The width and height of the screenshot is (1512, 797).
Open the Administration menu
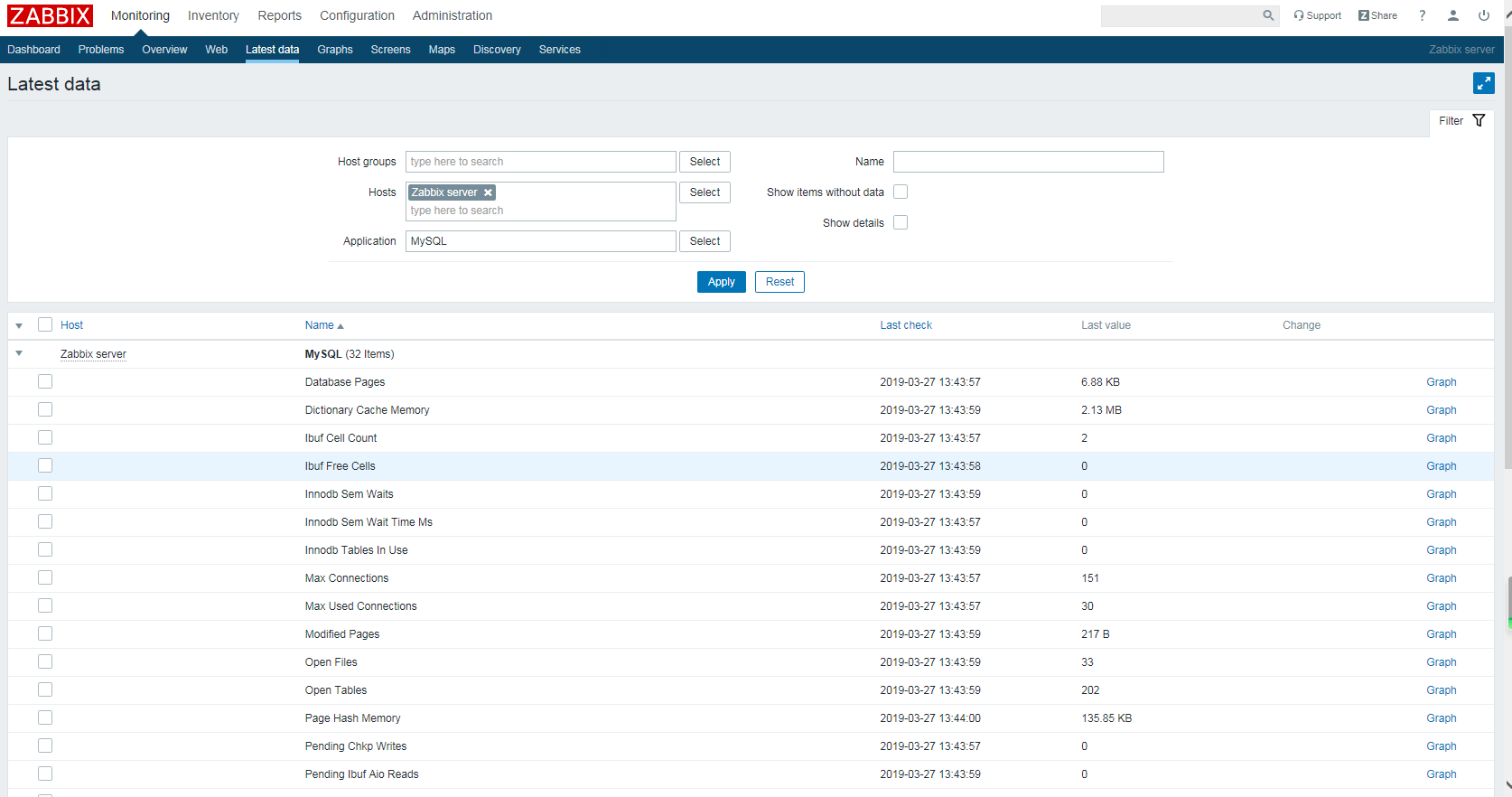tap(453, 15)
